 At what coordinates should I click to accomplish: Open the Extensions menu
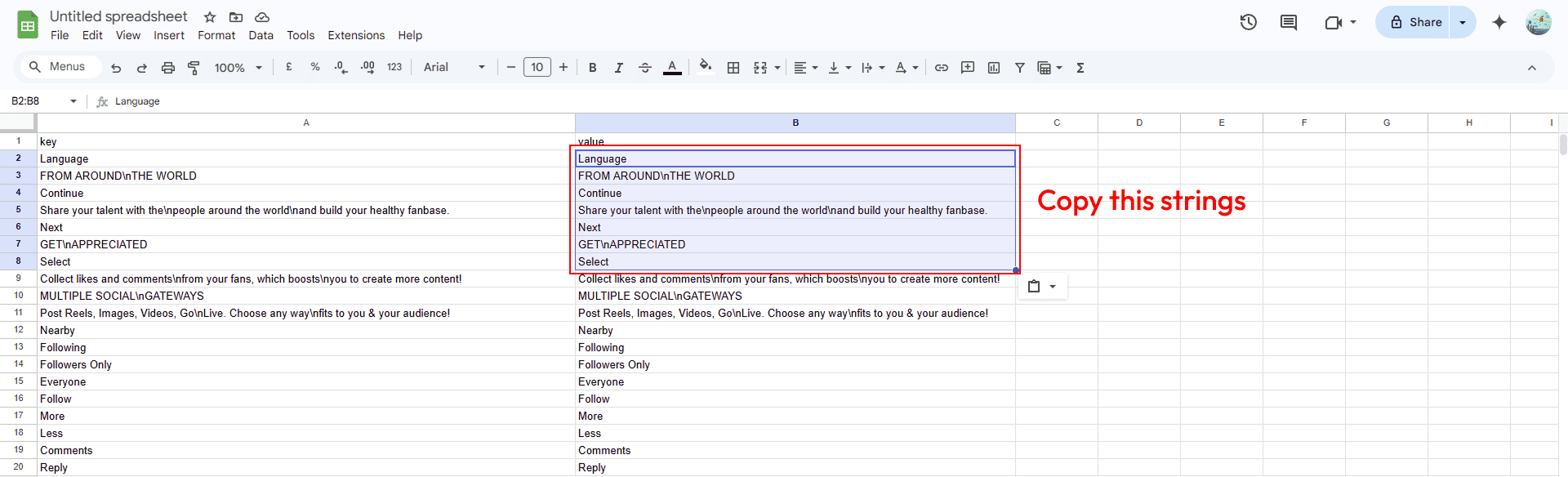tap(356, 35)
